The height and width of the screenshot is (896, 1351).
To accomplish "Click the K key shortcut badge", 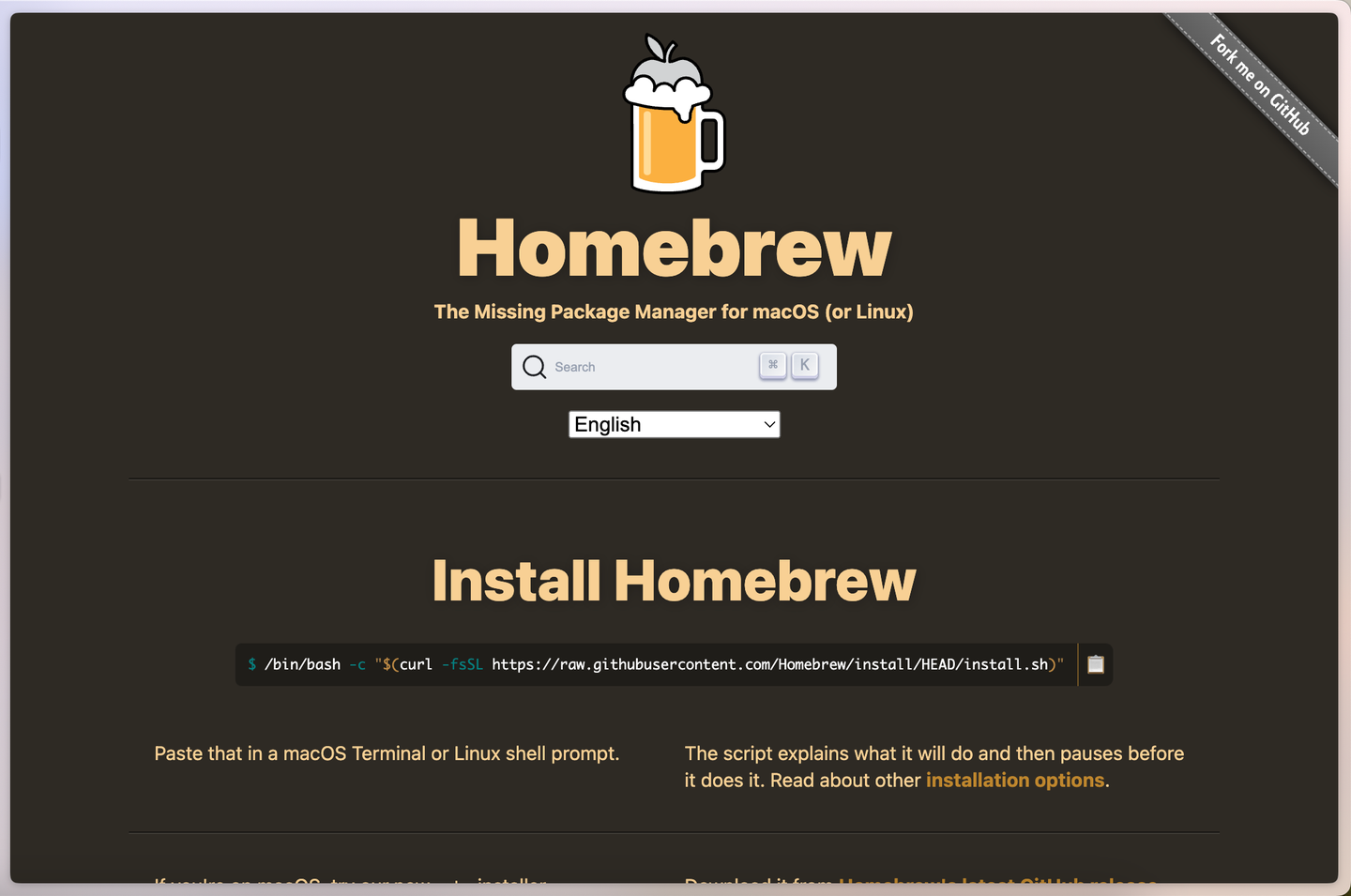I will point(805,365).
